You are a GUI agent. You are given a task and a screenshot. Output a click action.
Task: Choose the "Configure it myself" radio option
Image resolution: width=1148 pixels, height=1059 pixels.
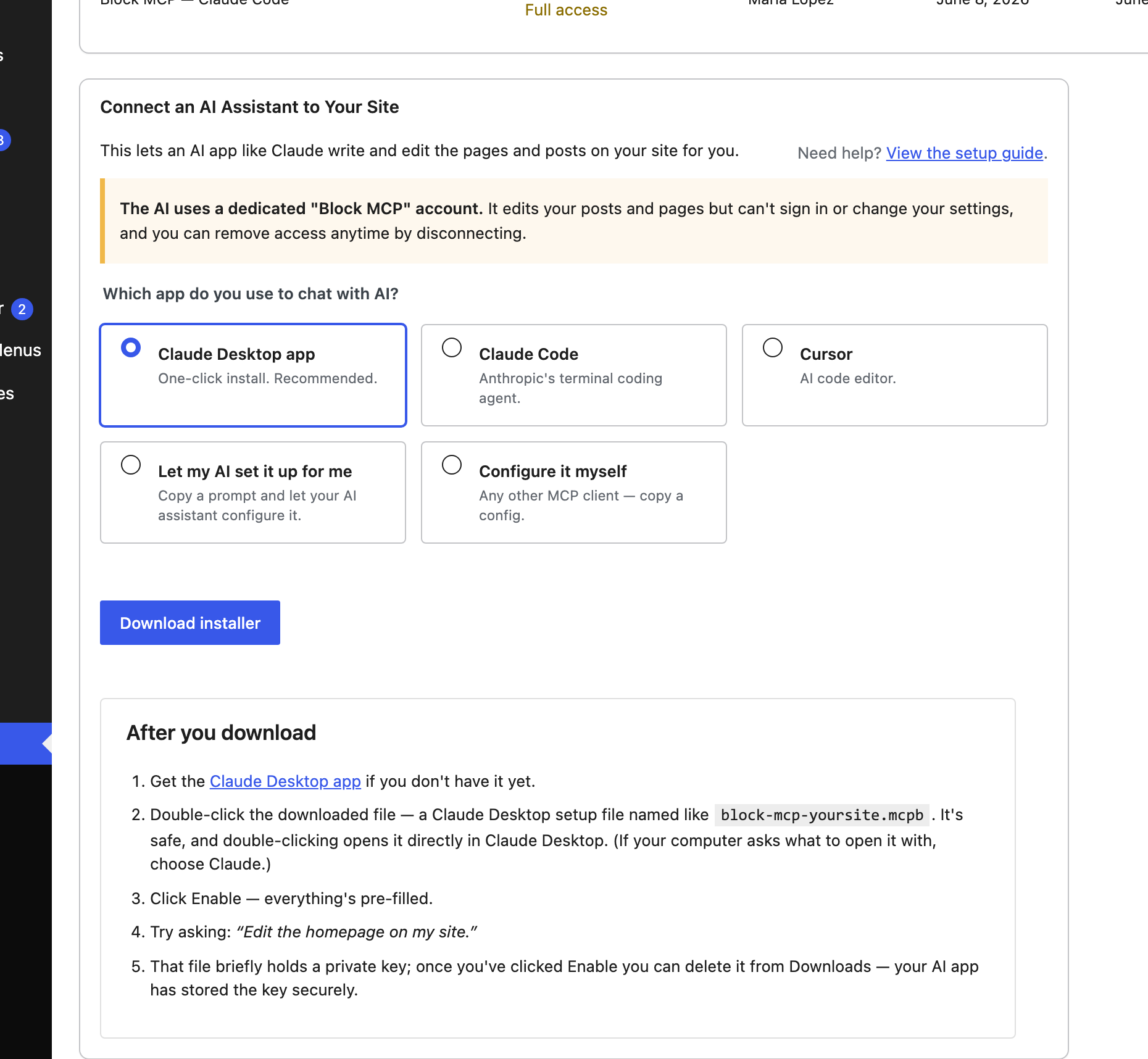pos(452,465)
